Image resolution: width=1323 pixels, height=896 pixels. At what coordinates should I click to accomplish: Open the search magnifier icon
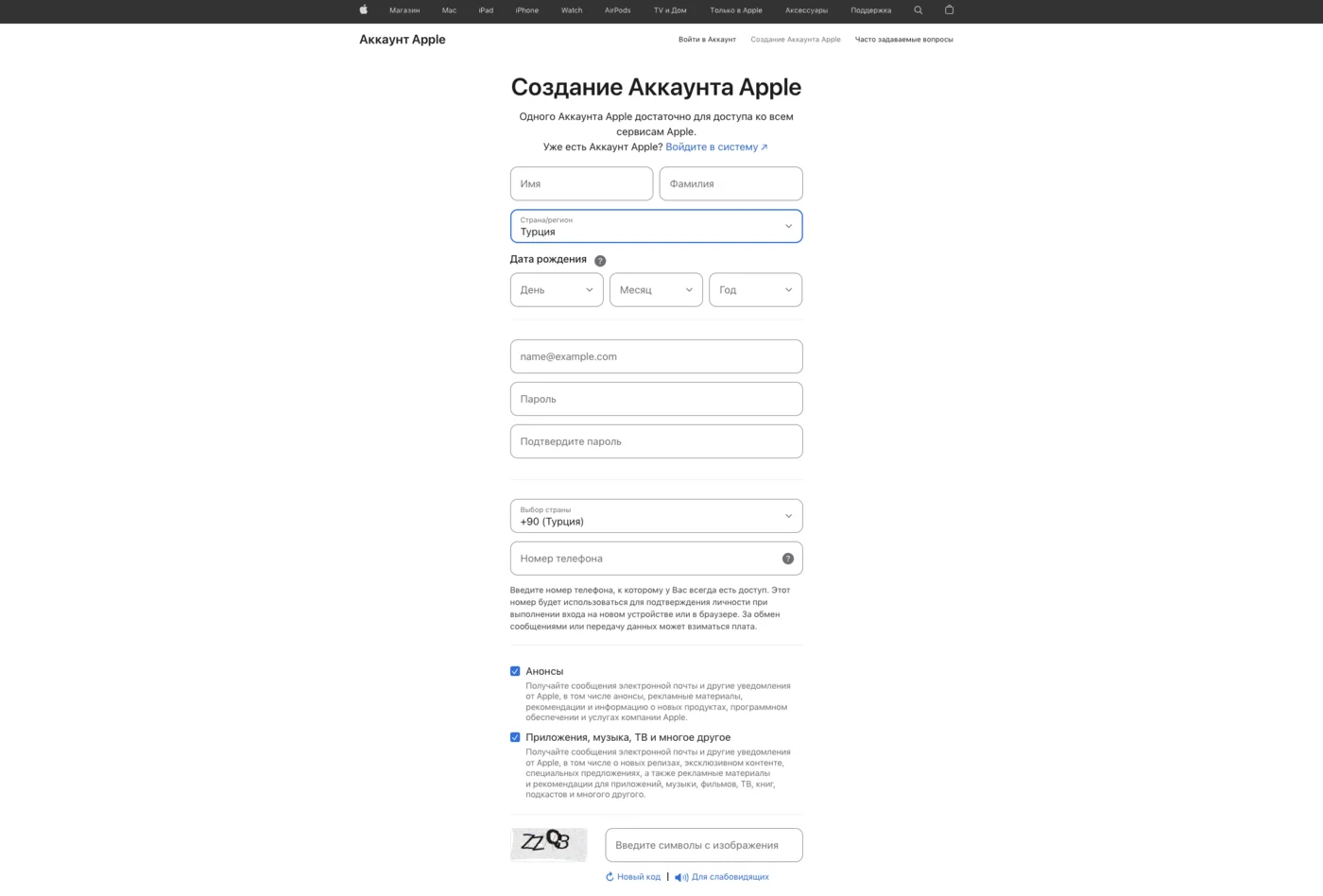pyautogui.click(x=918, y=10)
